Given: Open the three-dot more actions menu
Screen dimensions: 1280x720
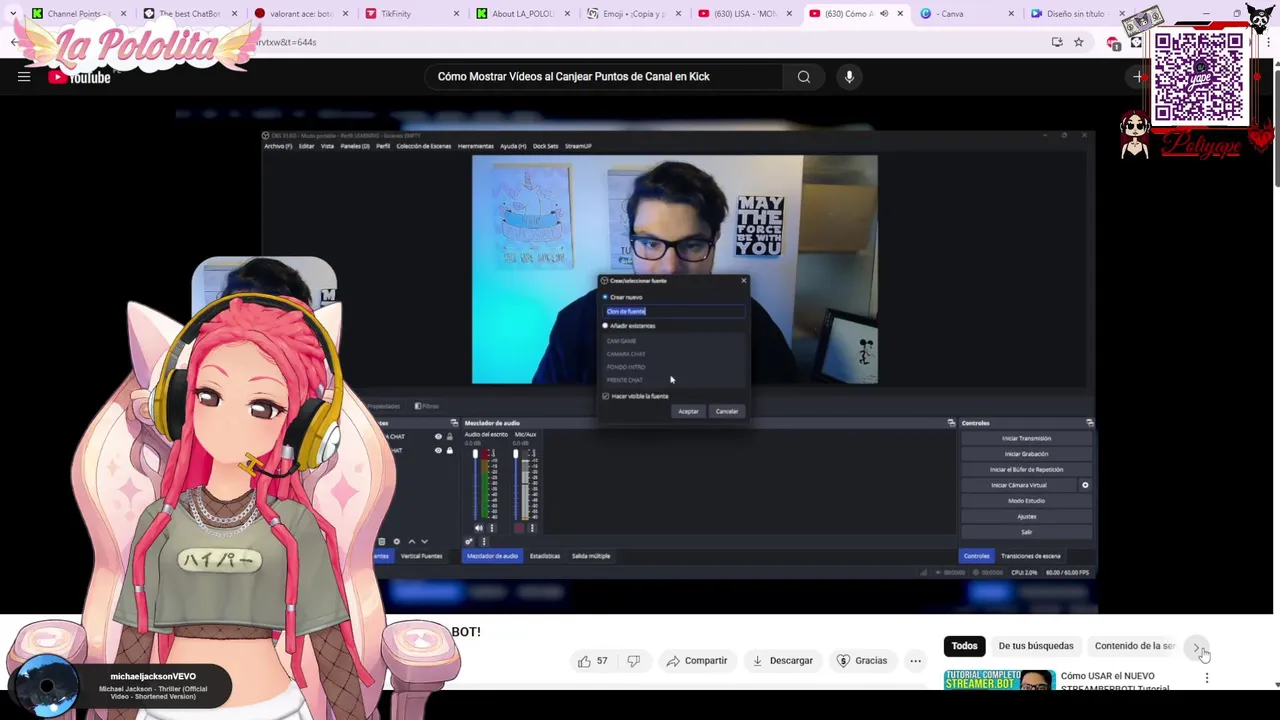Looking at the screenshot, I should click(915, 661).
